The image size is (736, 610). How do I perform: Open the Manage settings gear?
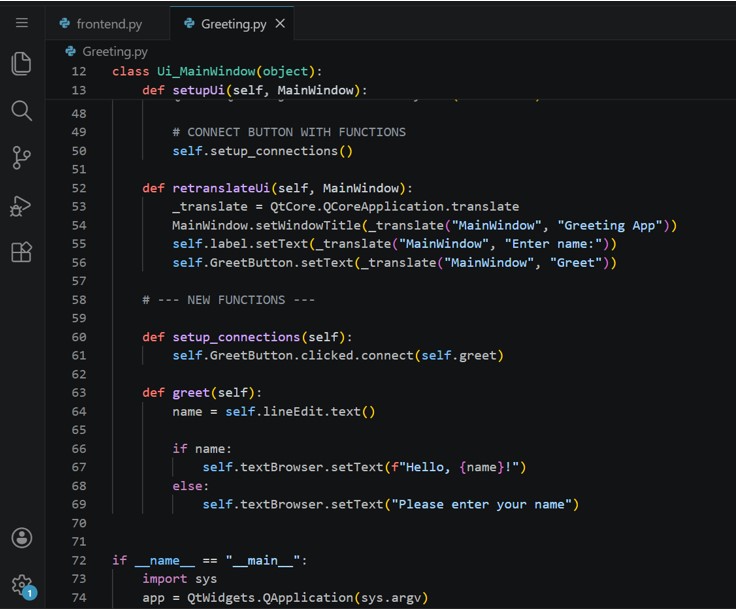click(x=23, y=586)
